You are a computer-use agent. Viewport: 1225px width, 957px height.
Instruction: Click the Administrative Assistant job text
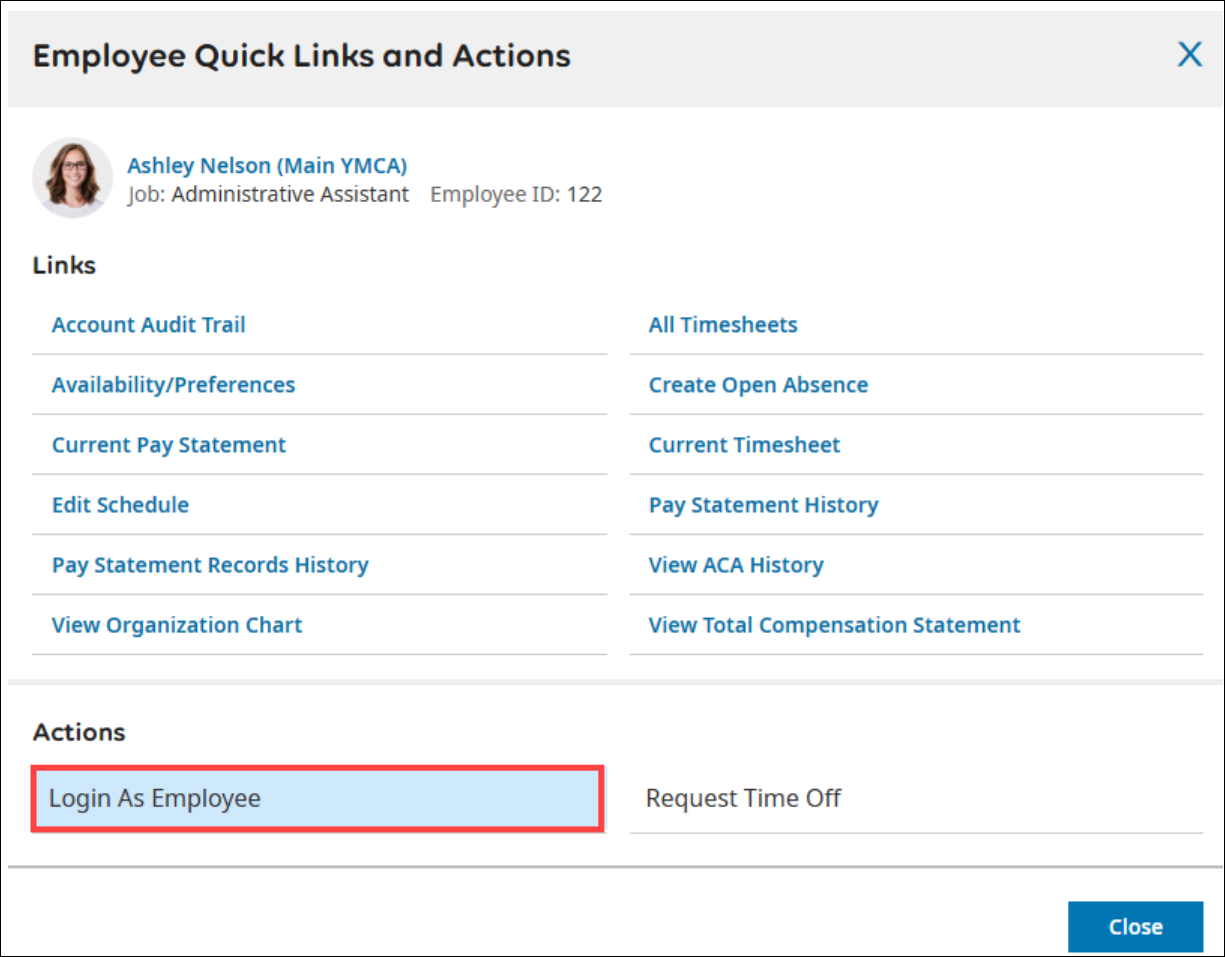coord(290,194)
